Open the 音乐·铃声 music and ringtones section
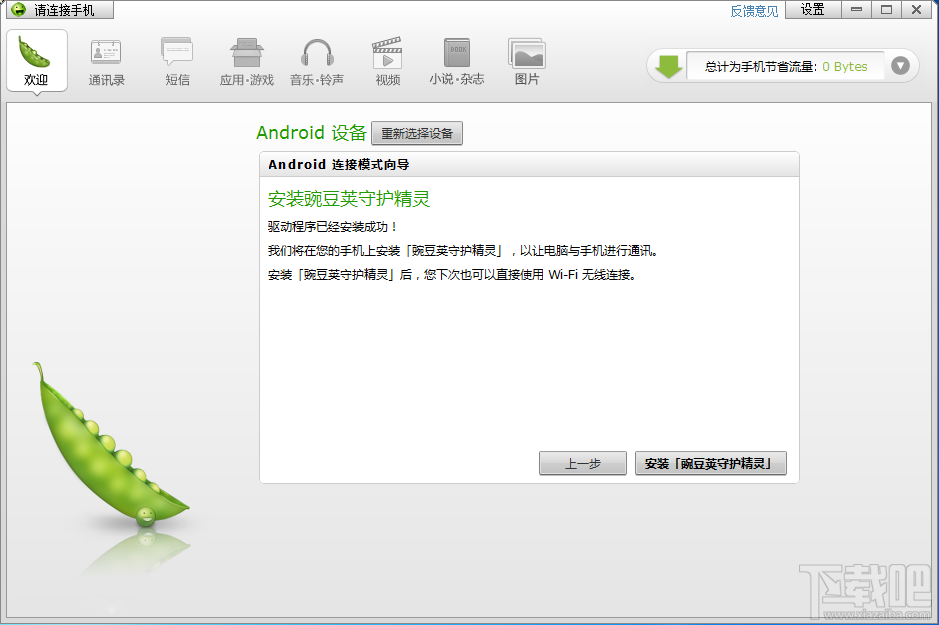 (317, 62)
